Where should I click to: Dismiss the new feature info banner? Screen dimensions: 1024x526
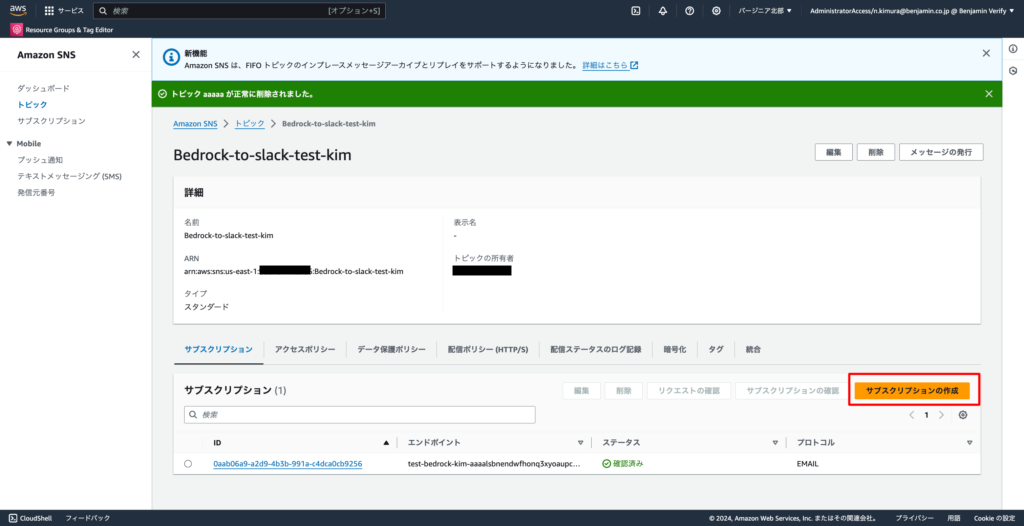coord(986,53)
